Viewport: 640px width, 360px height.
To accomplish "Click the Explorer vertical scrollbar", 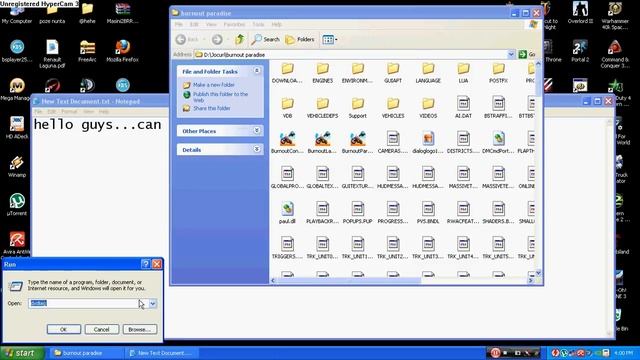I will coord(538,82).
